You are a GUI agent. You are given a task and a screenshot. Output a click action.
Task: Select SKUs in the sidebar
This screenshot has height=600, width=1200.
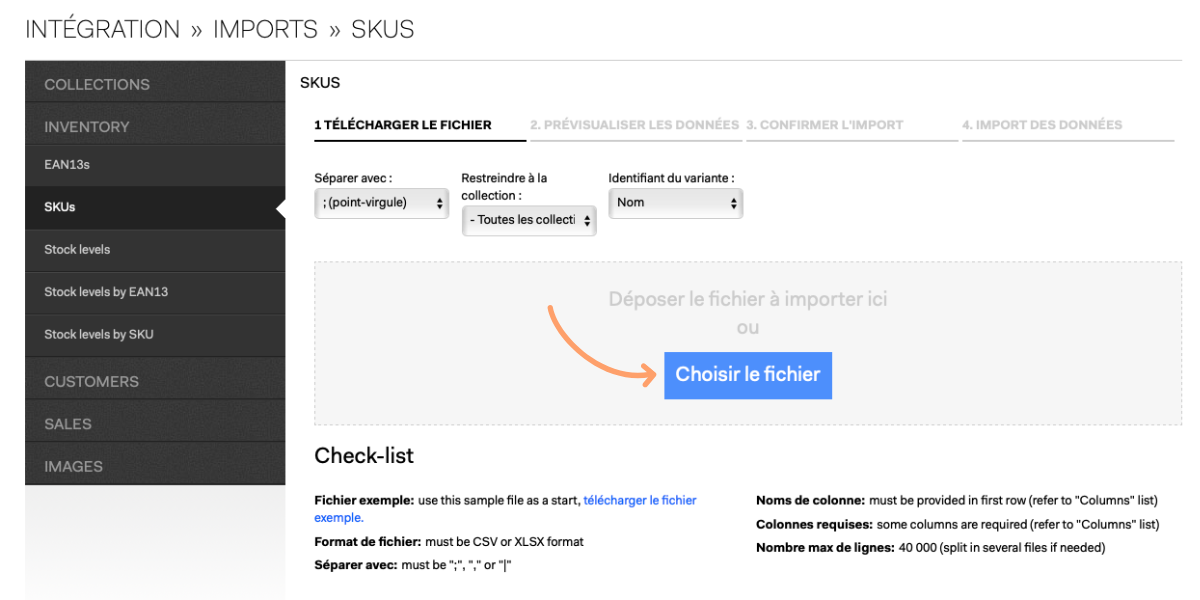(155, 207)
